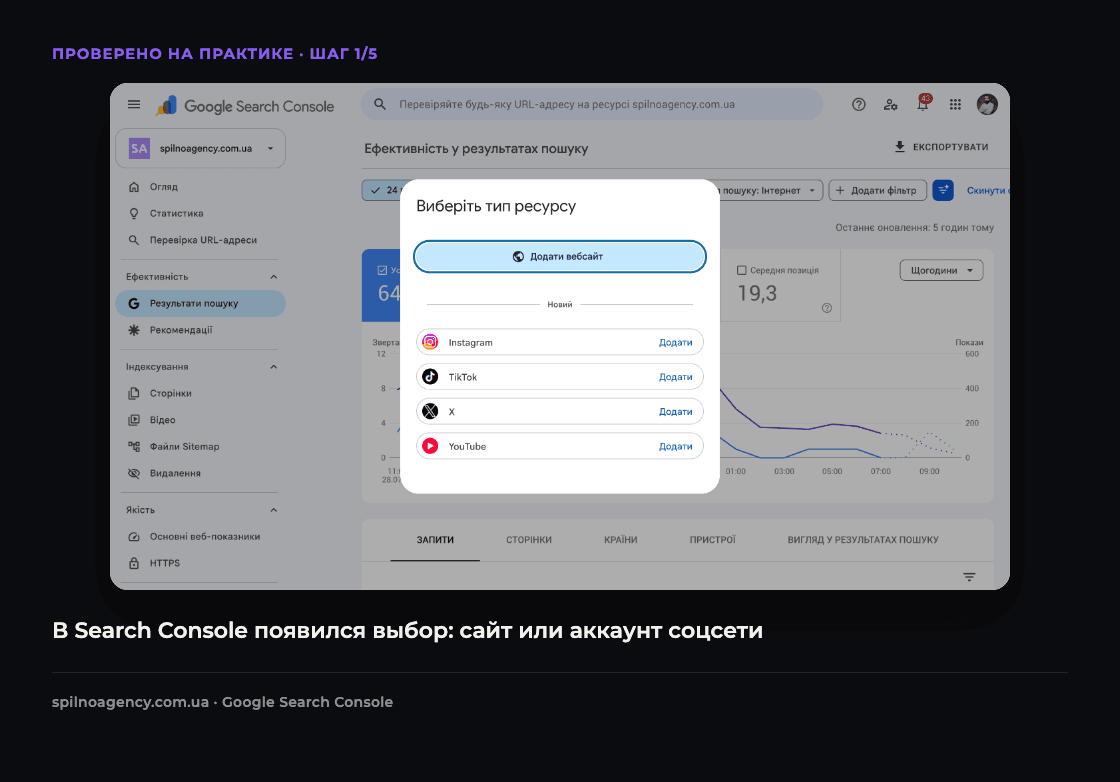The height and width of the screenshot is (782, 1120).
Task: Open Основні веб-показники in sidebar
Action: (200, 536)
